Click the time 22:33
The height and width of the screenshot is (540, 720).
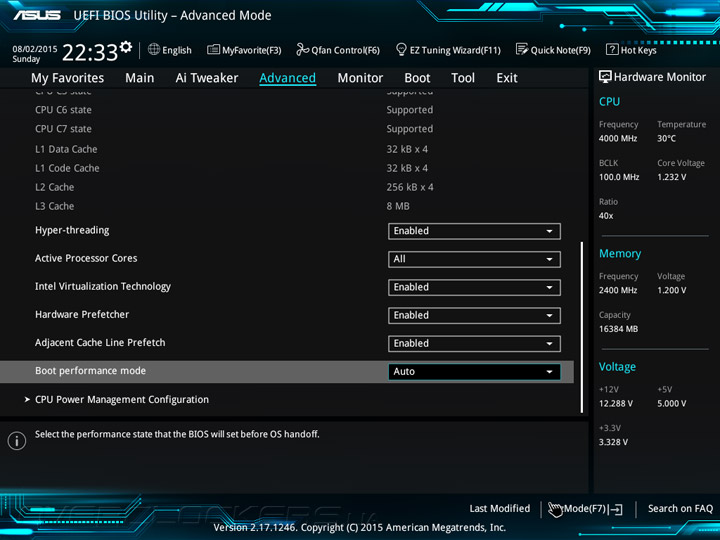click(x=90, y=52)
